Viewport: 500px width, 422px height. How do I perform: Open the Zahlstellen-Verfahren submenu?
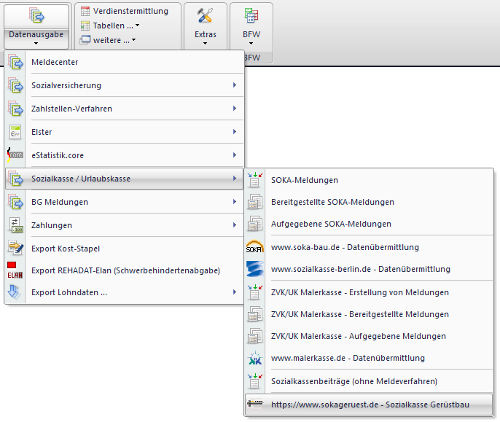pos(125,109)
